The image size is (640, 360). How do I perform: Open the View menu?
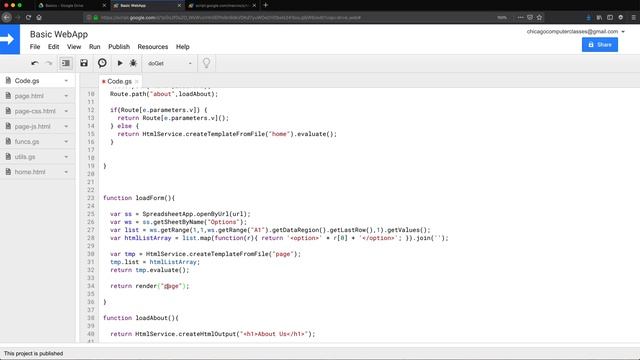74,47
